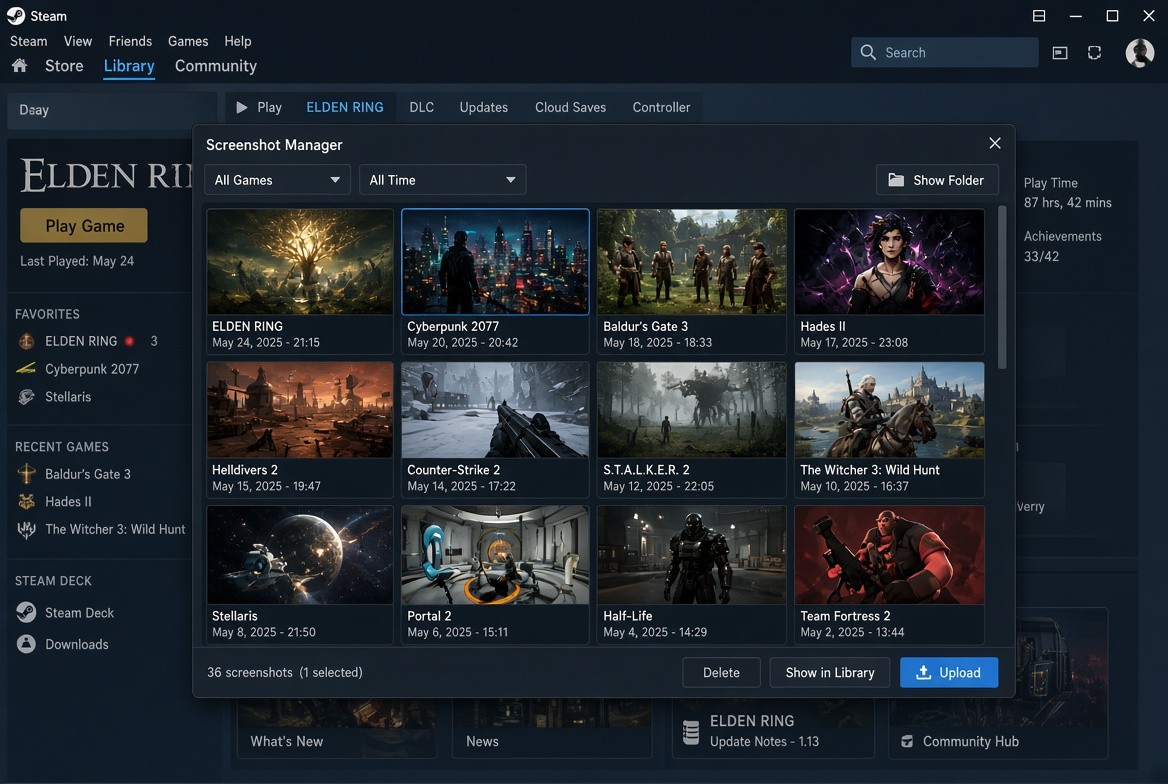Click the Steam Deck icon in the sidebar
1168x784 pixels.
pyautogui.click(x=26, y=613)
